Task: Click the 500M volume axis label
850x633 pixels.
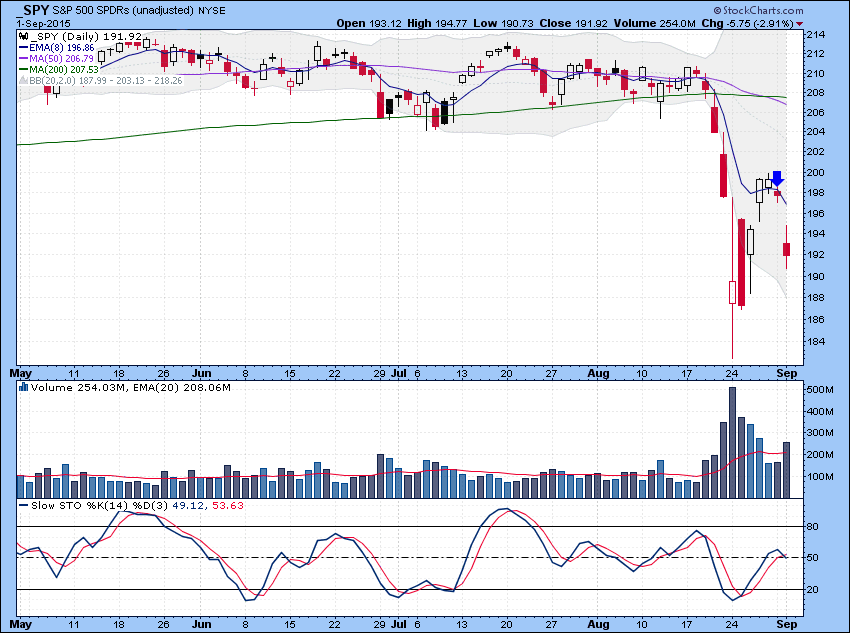Action: tap(820, 390)
